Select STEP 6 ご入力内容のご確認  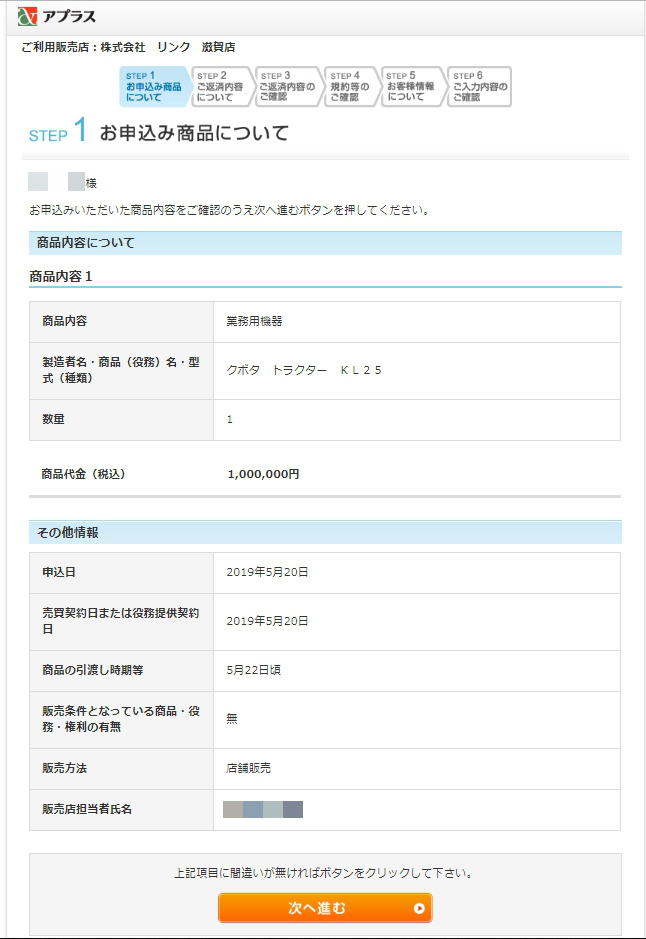[479, 87]
